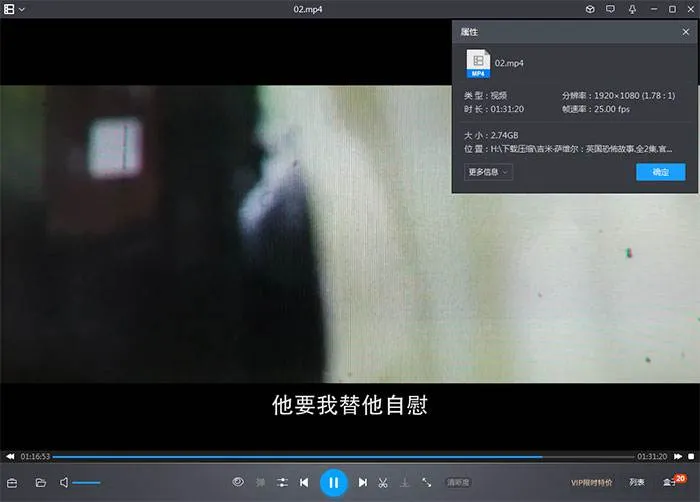Open a file with the folder icon
Viewport: 700px width, 502px height.
tap(41, 483)
